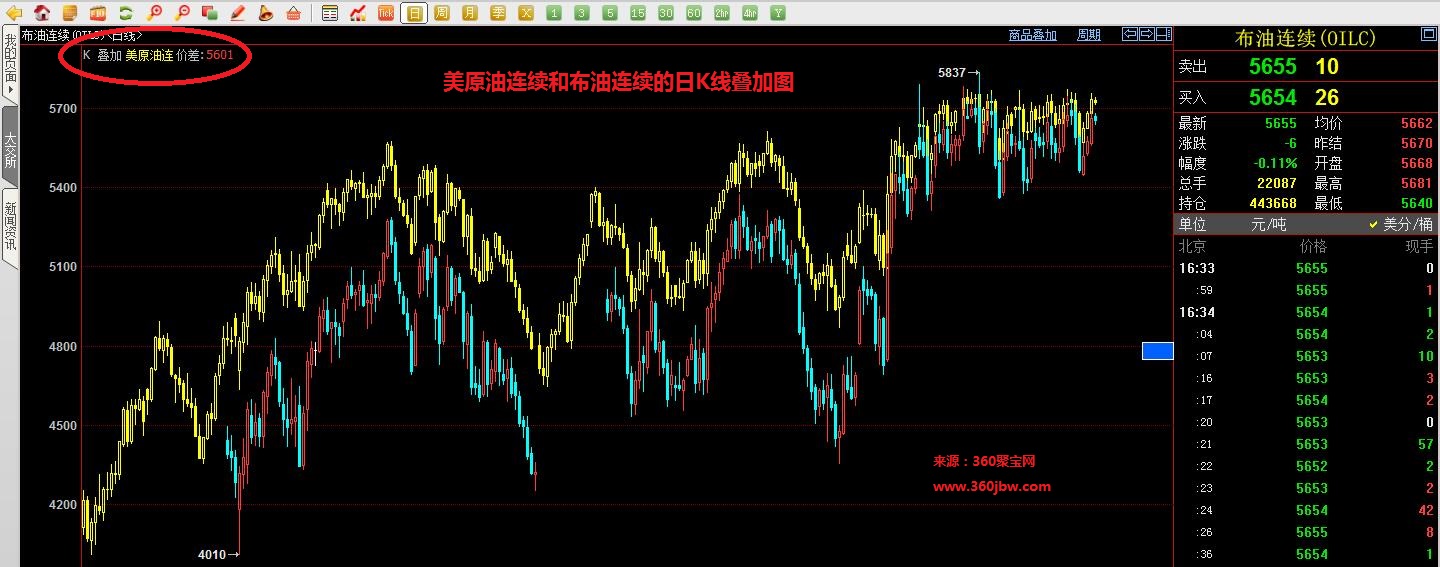The image size is (1440, 567).
Task: Click the second magnifier zoom icon
Action: pos(182,13)
